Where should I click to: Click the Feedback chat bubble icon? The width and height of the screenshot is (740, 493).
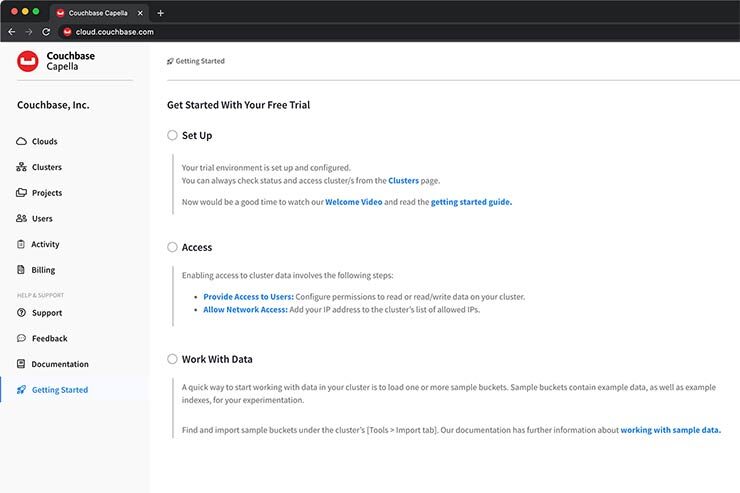pos(22,339)
